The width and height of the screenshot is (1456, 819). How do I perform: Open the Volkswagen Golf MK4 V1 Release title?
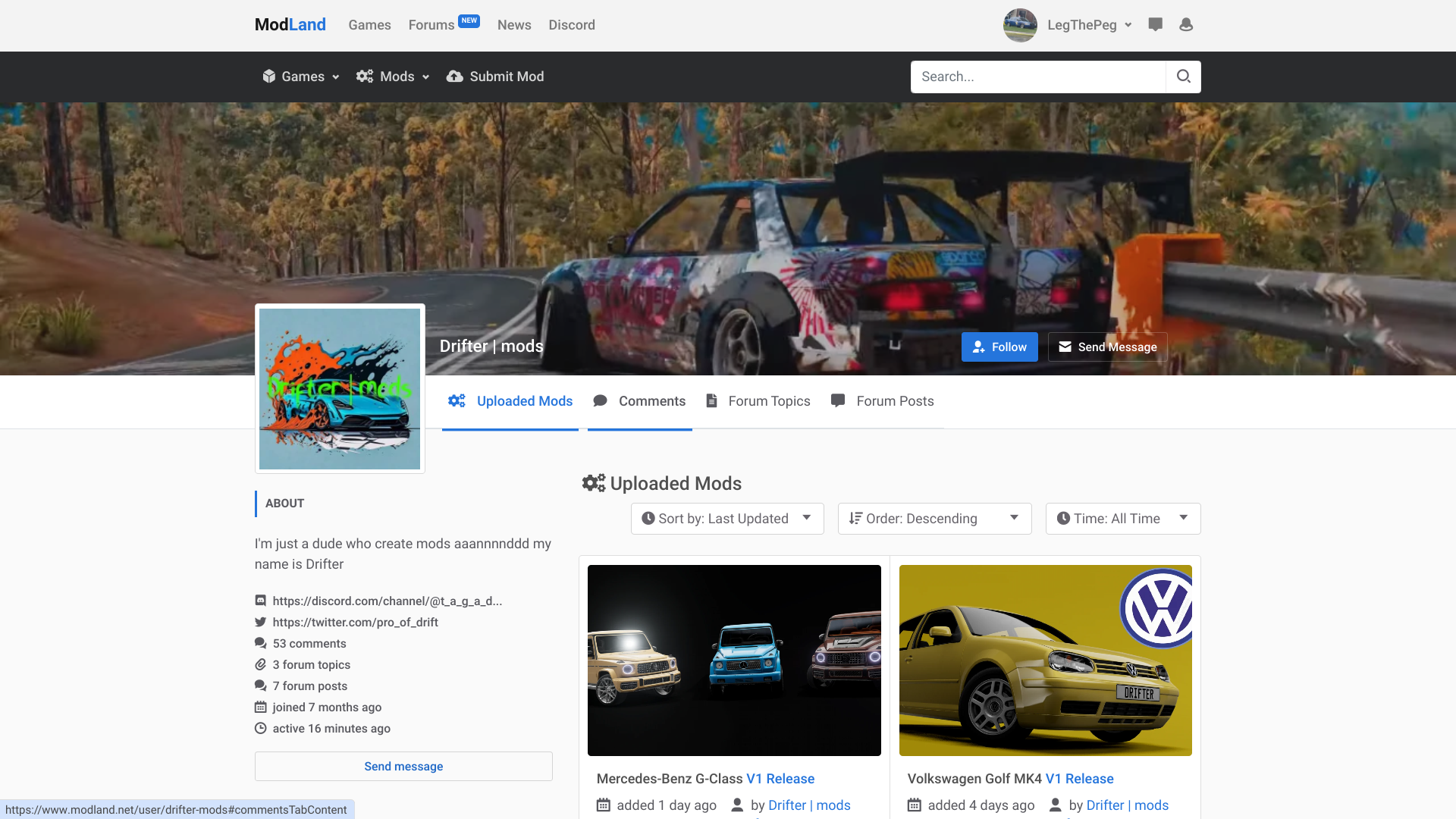(1011, 779)
